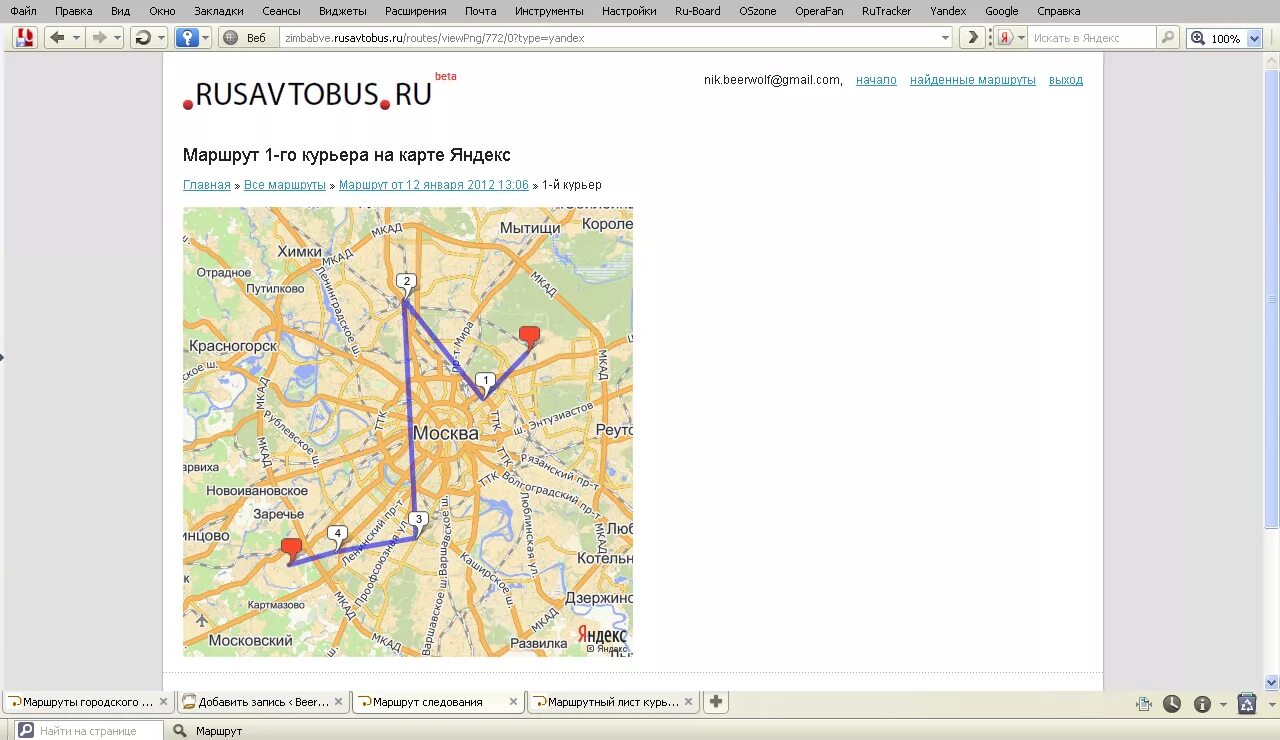Image resolution: width=1280 pixels, height=740 pixels.
Task: Open Forward button history dropdown arrow
Action: click(117, 38)
